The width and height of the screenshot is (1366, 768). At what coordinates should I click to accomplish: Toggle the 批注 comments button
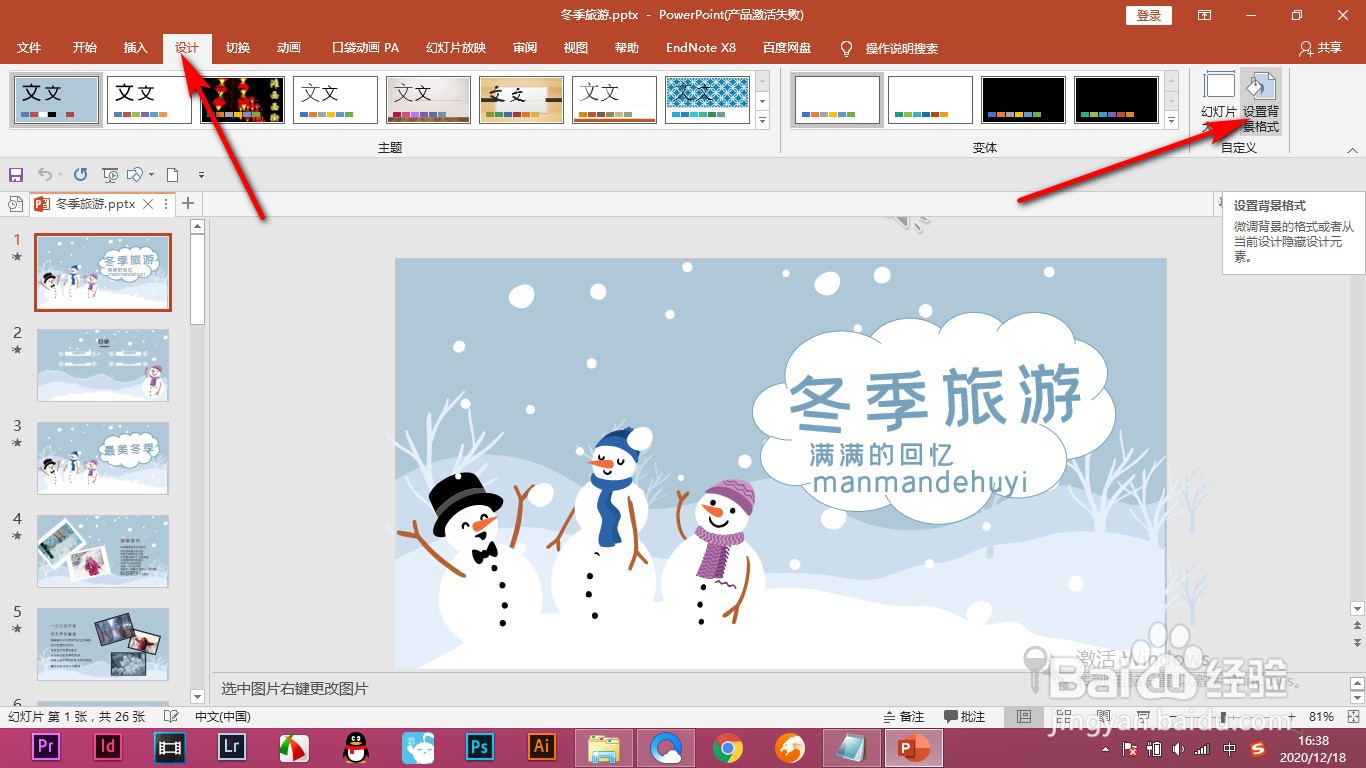click(x=964, y=716)
